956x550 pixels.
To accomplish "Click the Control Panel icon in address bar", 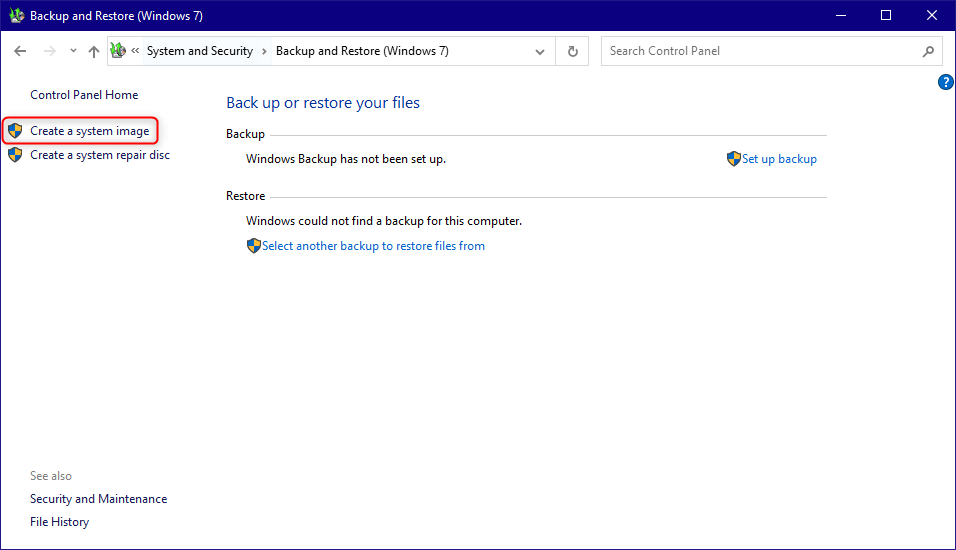I will click(118, 51).
